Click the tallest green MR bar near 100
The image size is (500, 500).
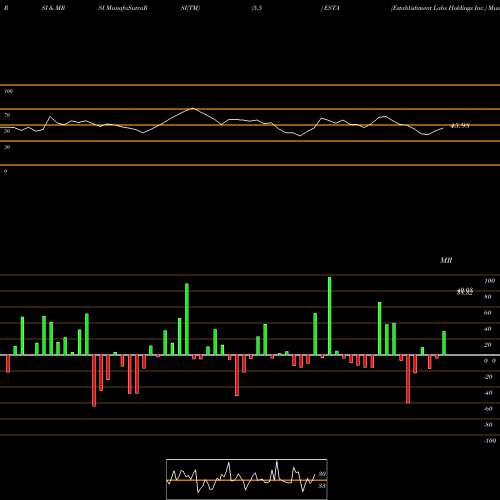coord(330,316)
